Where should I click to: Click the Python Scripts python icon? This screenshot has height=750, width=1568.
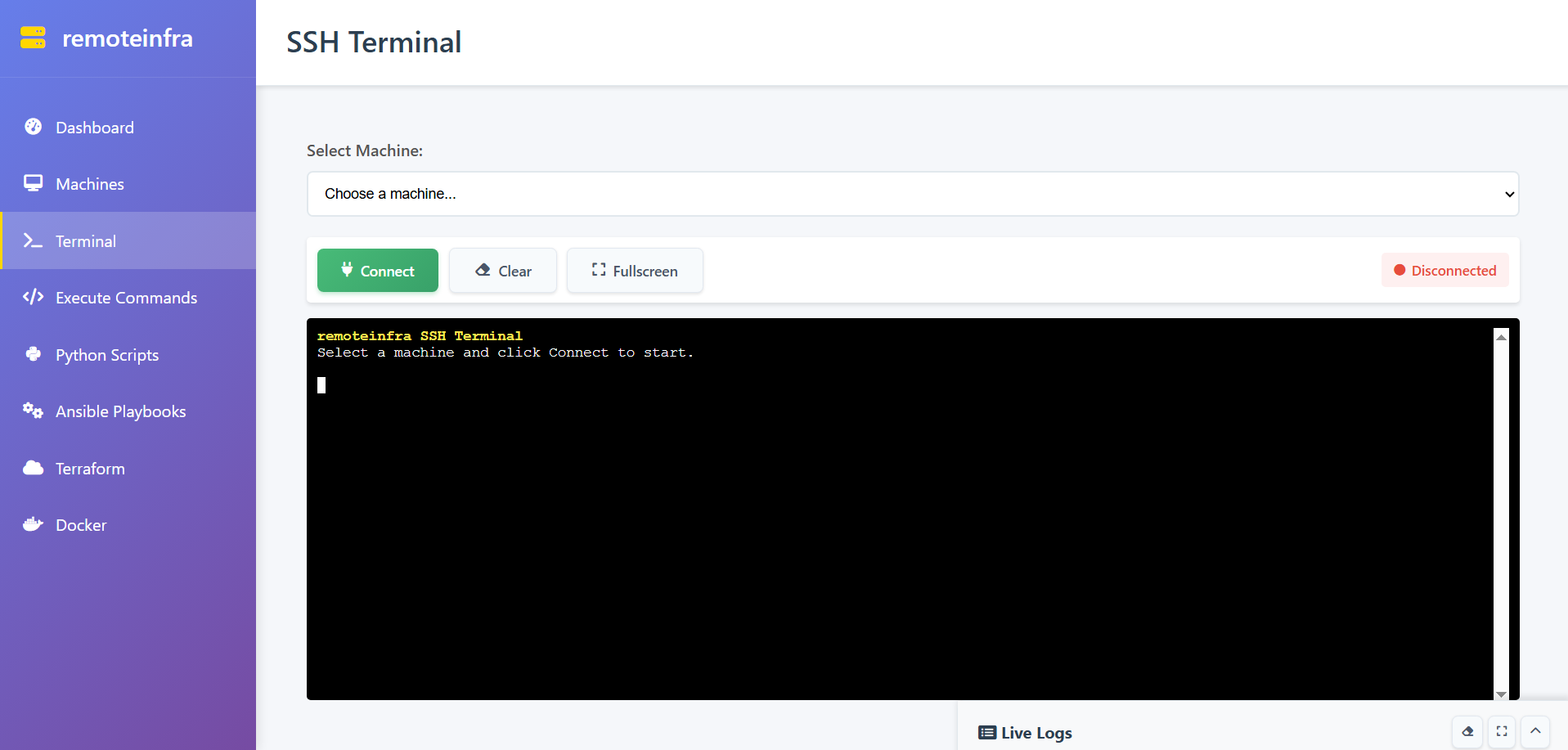click(x=33, y=354)
